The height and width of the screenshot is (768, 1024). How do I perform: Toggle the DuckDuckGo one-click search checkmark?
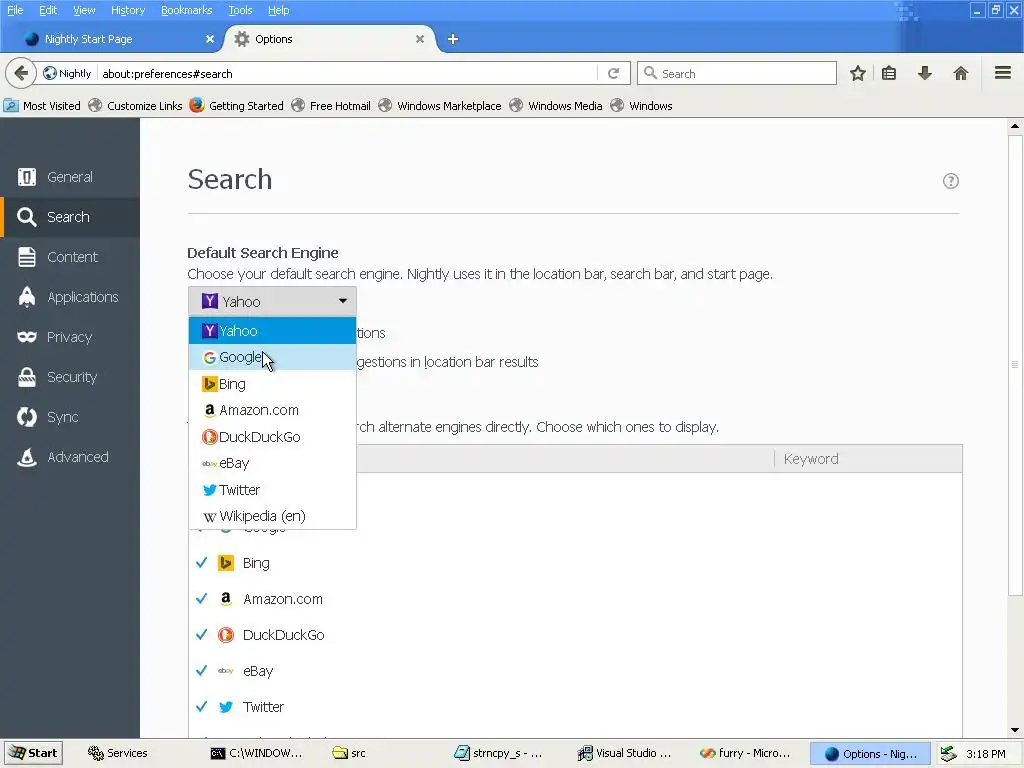(x=202, y=635)
